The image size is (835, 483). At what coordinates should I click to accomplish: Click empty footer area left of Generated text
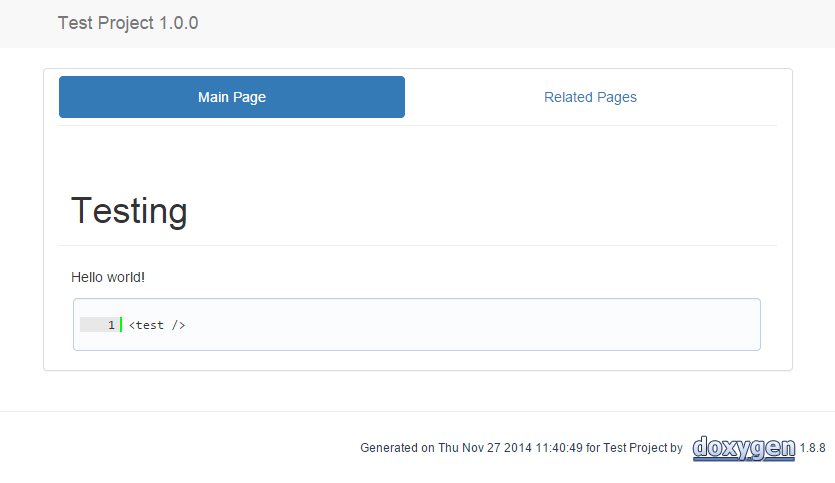[180, 448]
